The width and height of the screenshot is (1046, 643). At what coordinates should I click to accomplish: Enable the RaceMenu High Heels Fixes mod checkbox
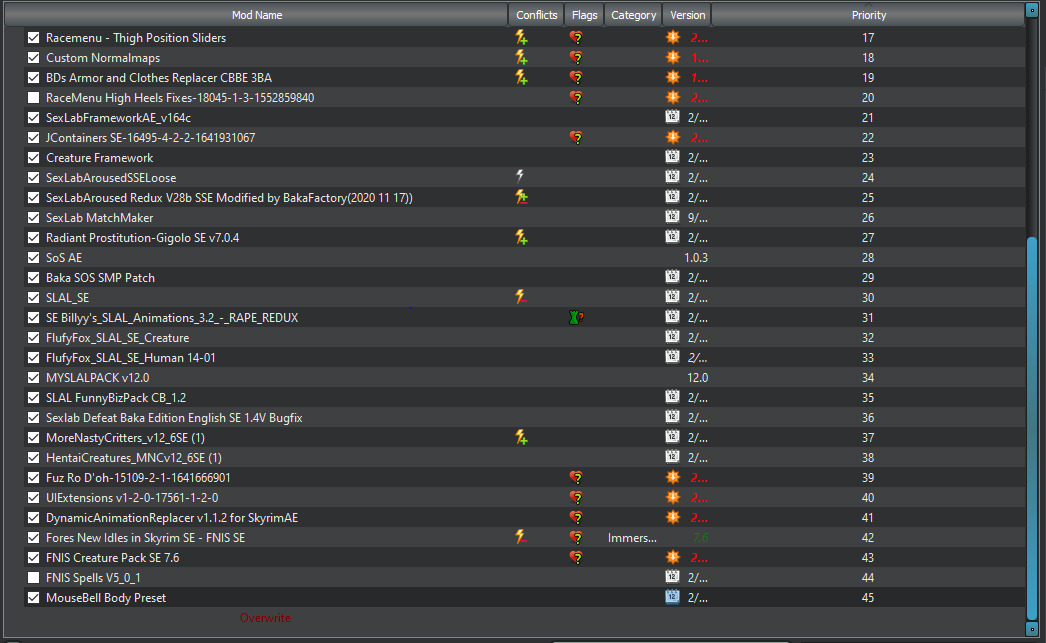[x=33, y=97]
